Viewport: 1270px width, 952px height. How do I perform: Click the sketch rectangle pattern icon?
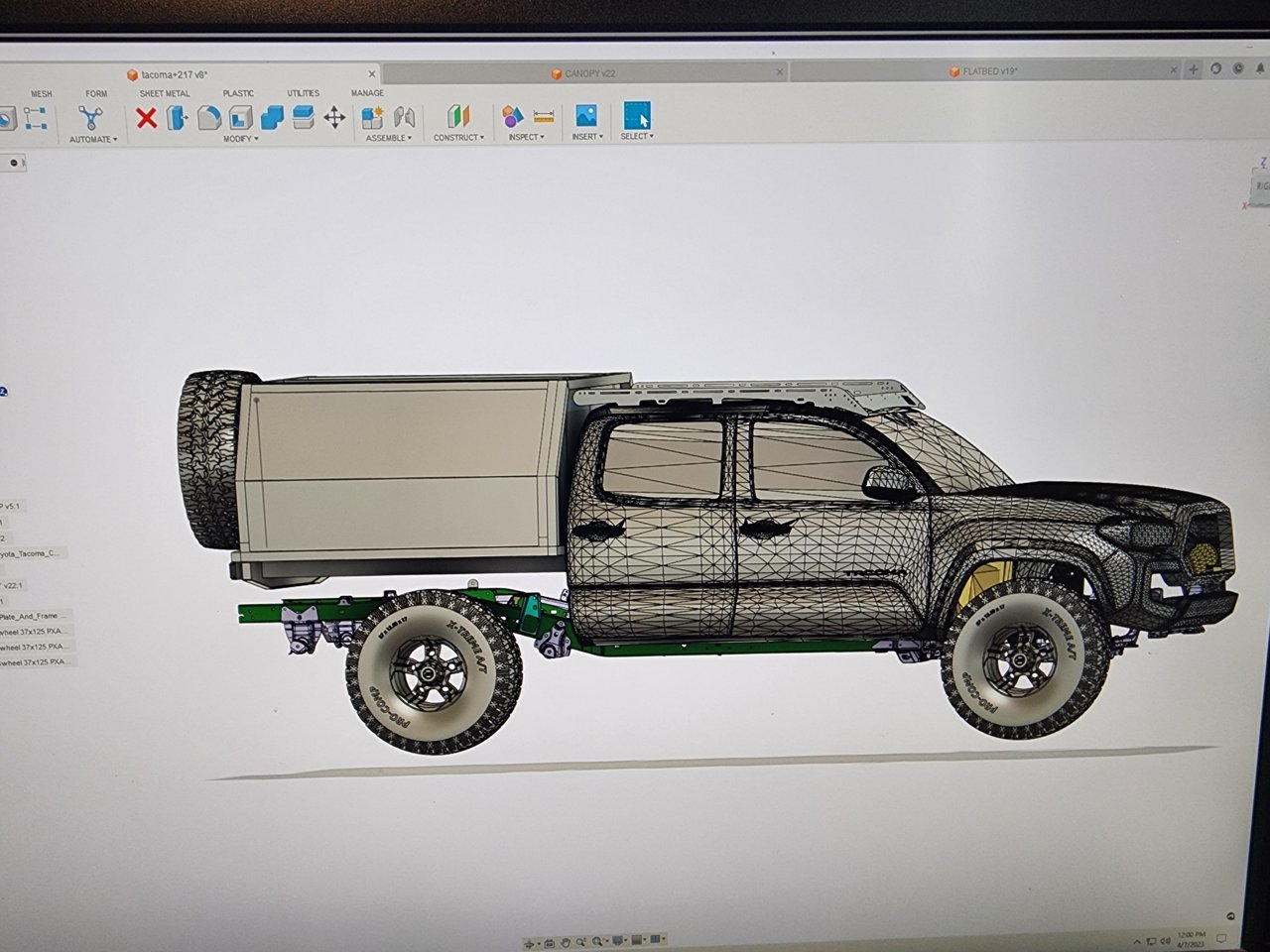pos(35,119)
